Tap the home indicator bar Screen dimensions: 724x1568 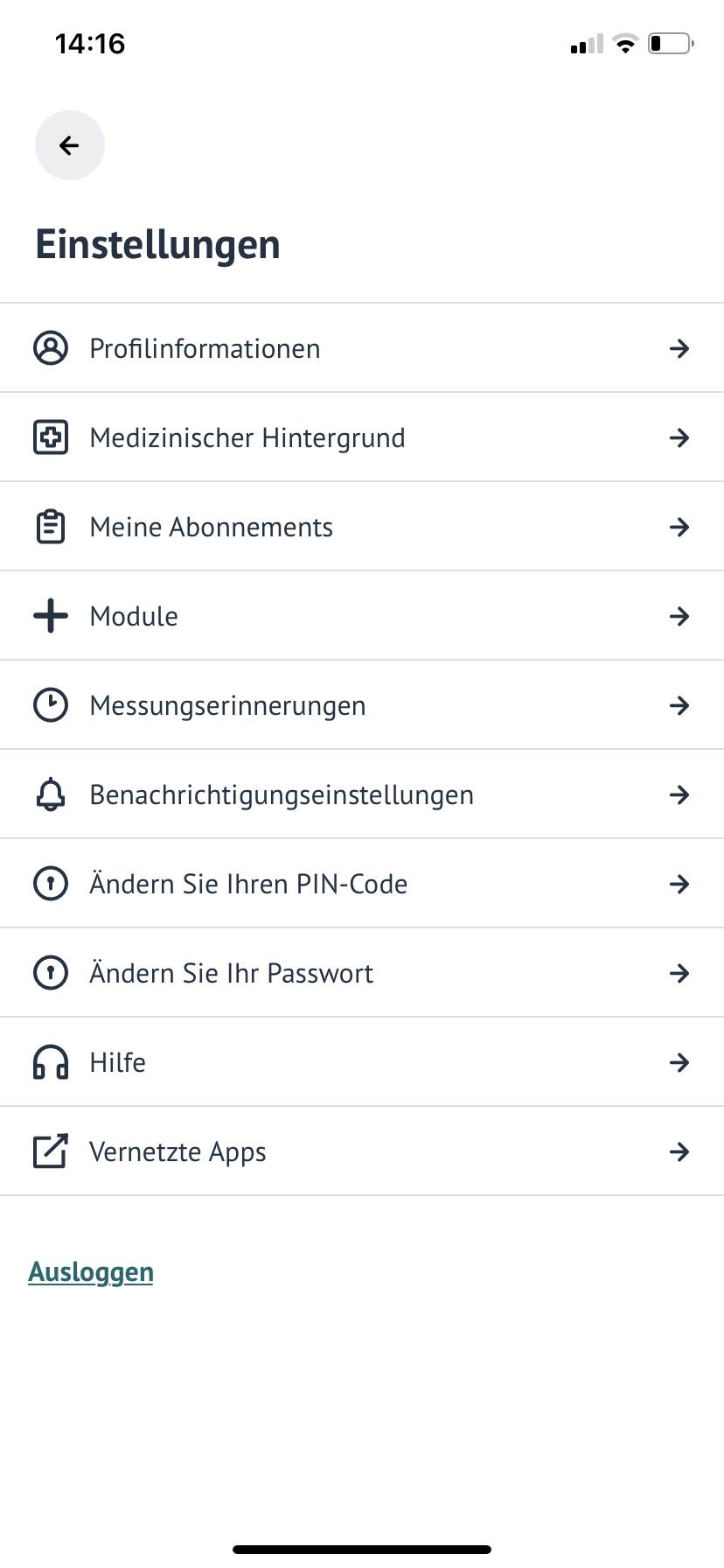pos(362,1550)
